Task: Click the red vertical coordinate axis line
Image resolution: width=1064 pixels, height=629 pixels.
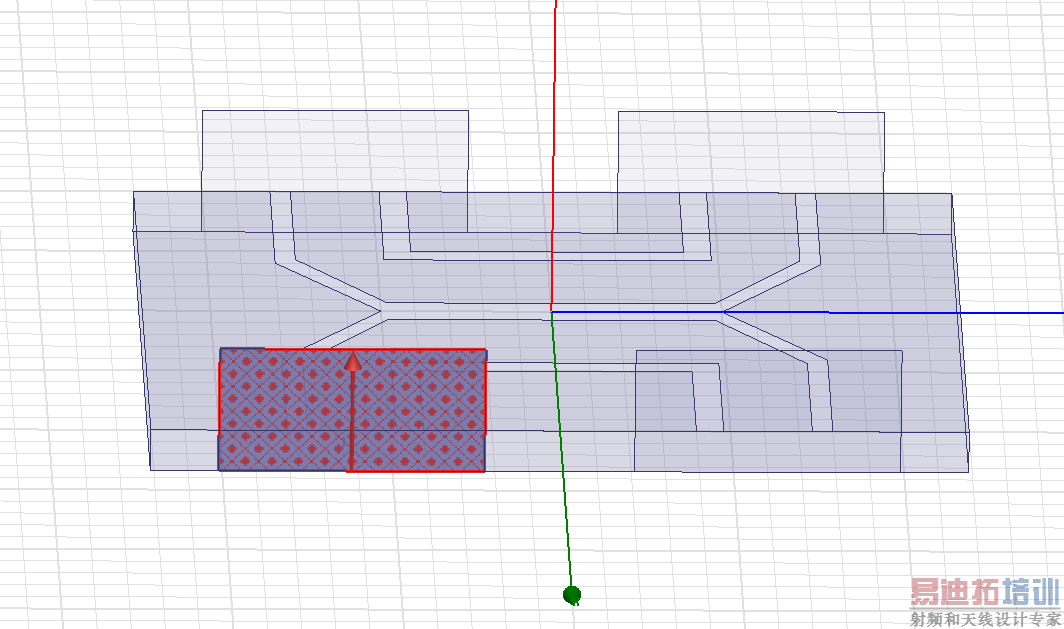Action: tap(554, 155)
